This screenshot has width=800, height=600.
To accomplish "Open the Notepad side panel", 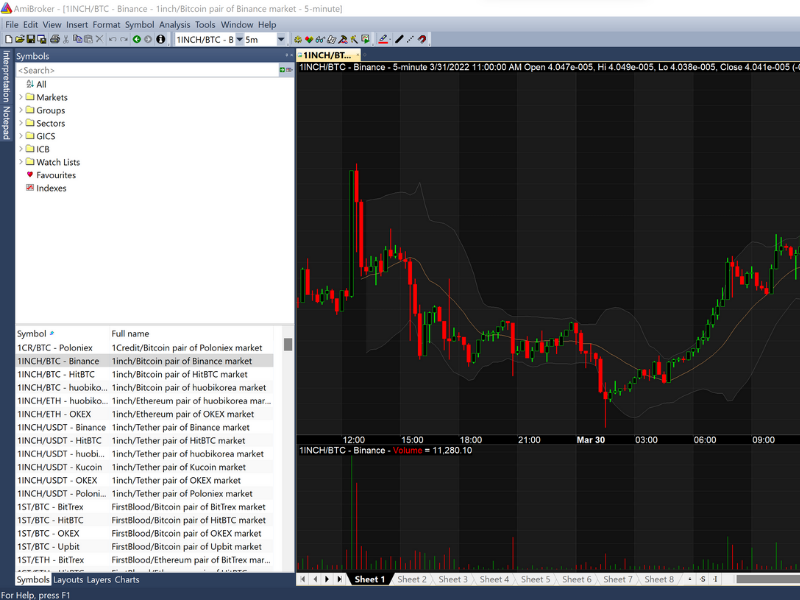I will pyautogui.click(x=6, y=123).
